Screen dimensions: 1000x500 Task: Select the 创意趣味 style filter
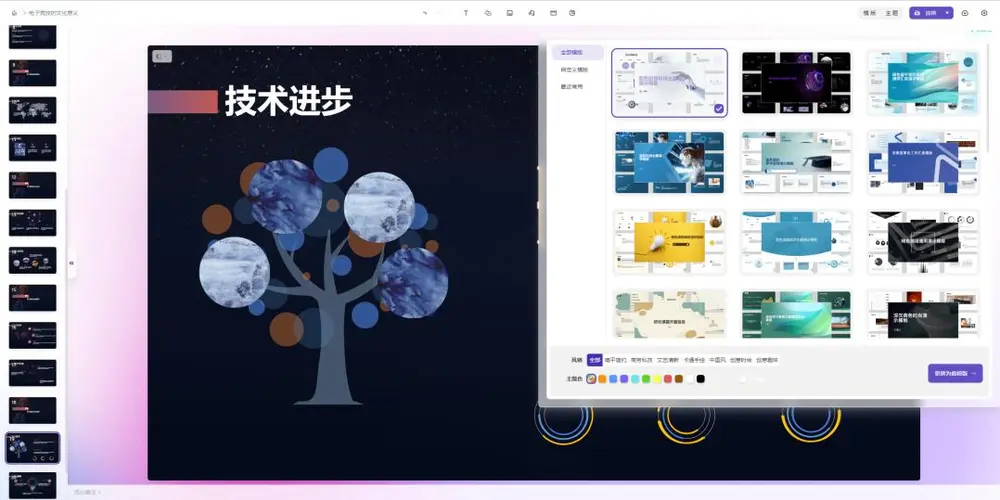tap(767, 360)
